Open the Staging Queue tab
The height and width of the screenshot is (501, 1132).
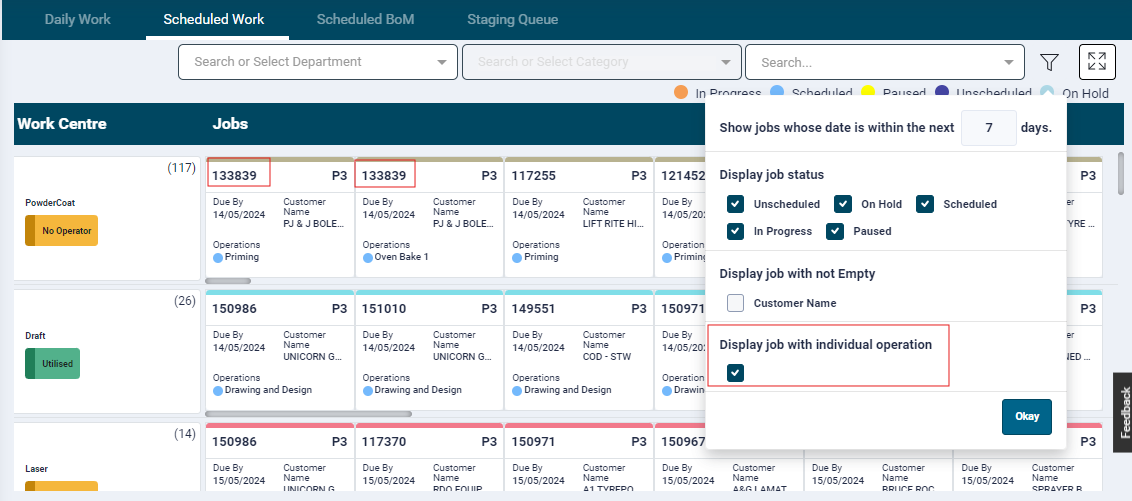[512, 19]
